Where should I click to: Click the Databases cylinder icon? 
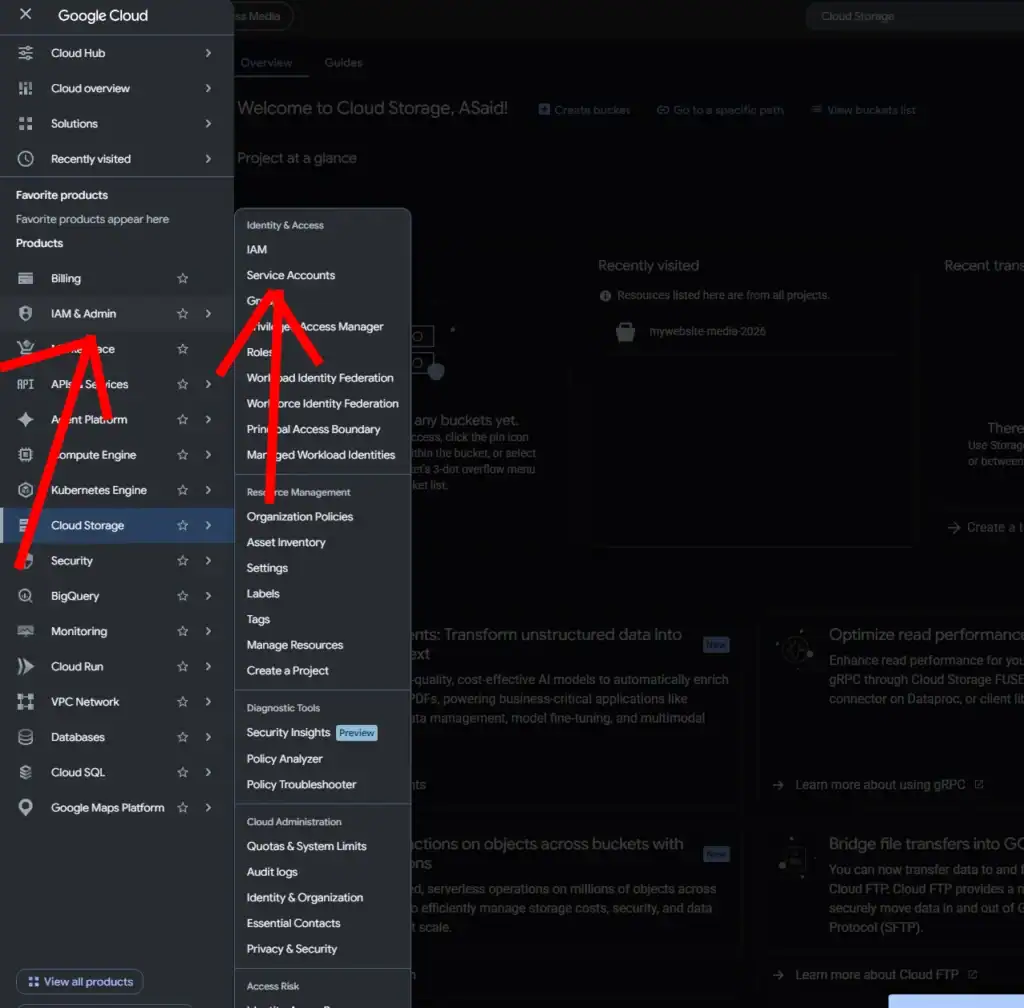coord(25,736)
